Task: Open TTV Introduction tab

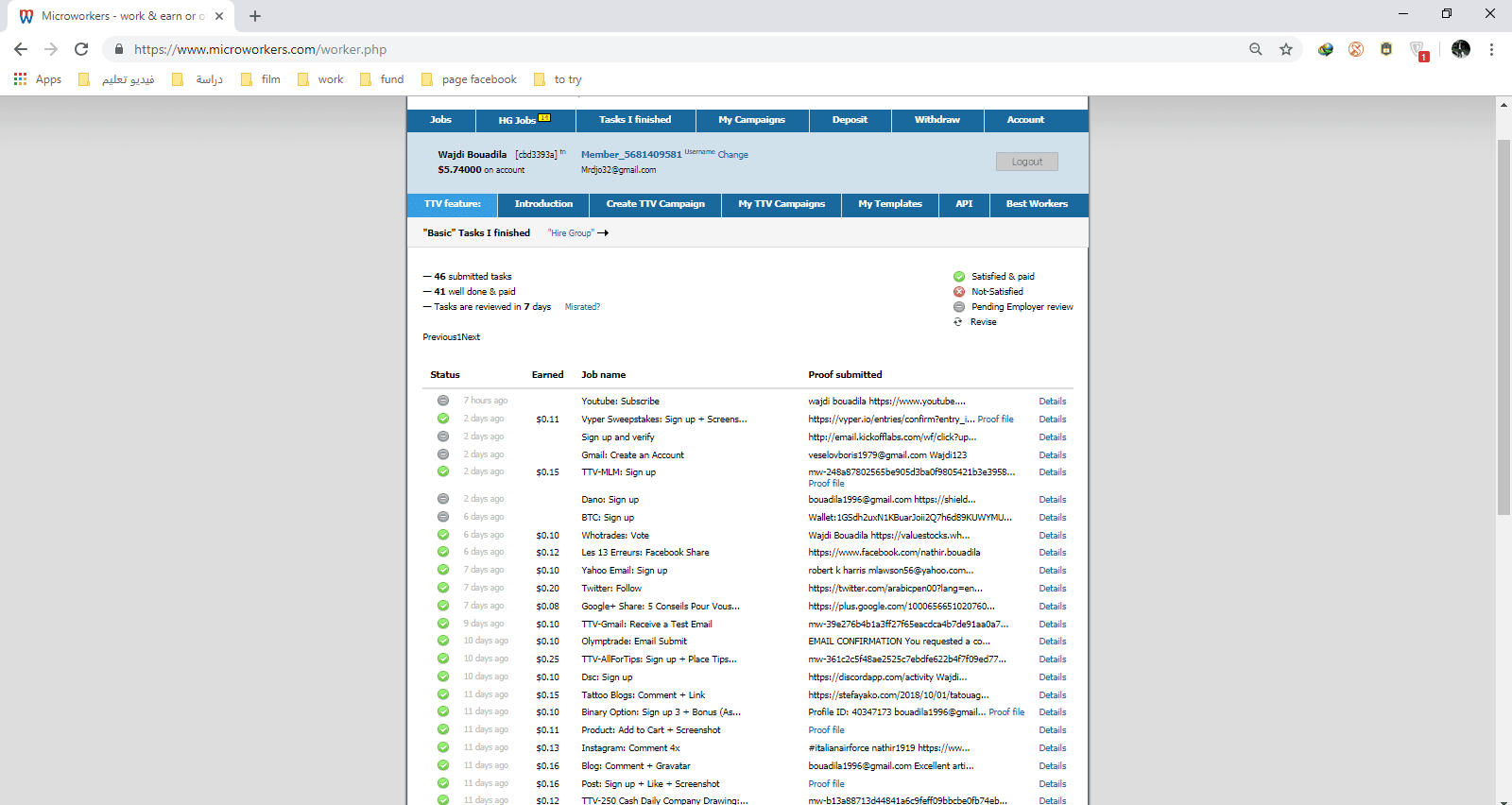Action: coord(543,204)
